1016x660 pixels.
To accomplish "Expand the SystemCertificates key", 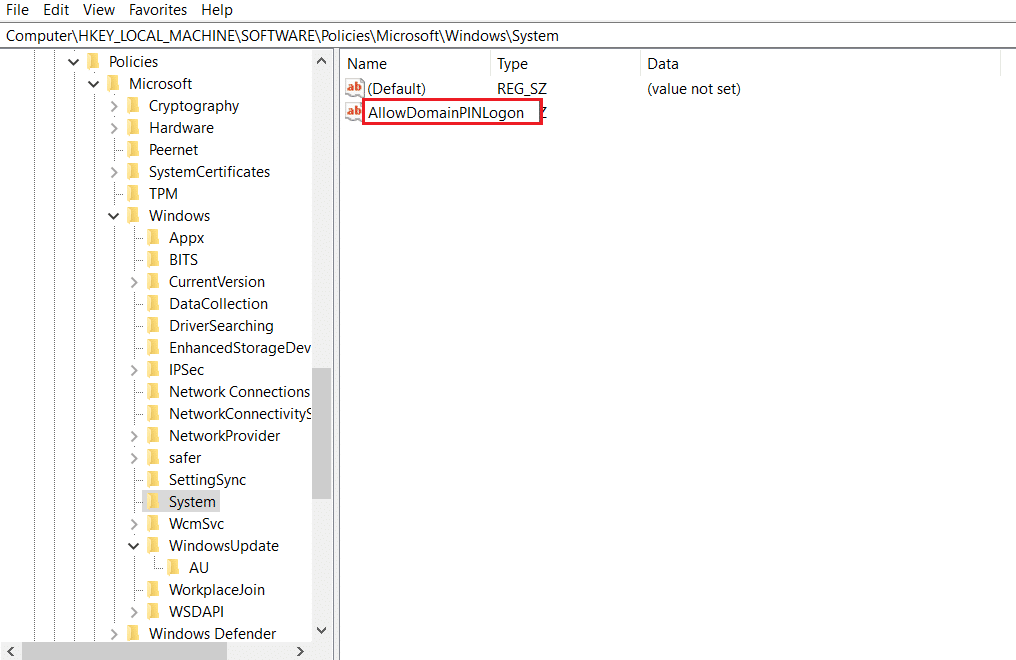I will pyautogui.click(x=113, y=172).
